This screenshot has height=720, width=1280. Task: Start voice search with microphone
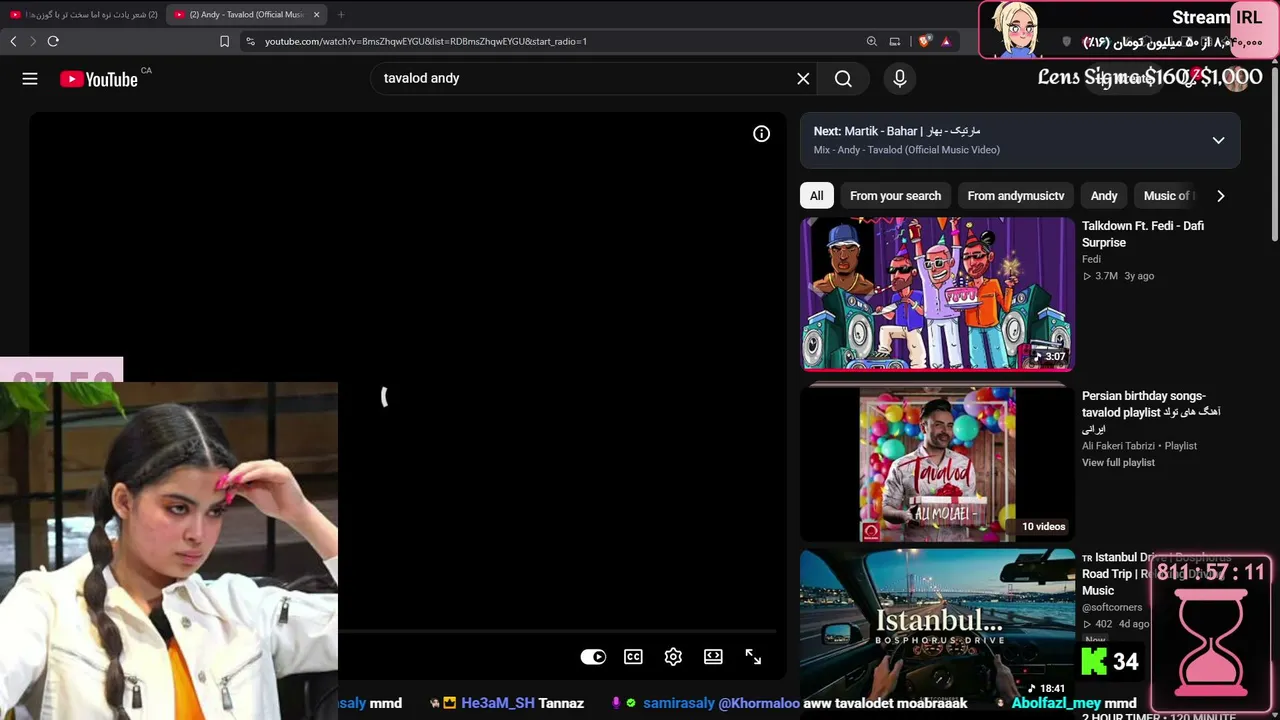click(x=900, y=79)
